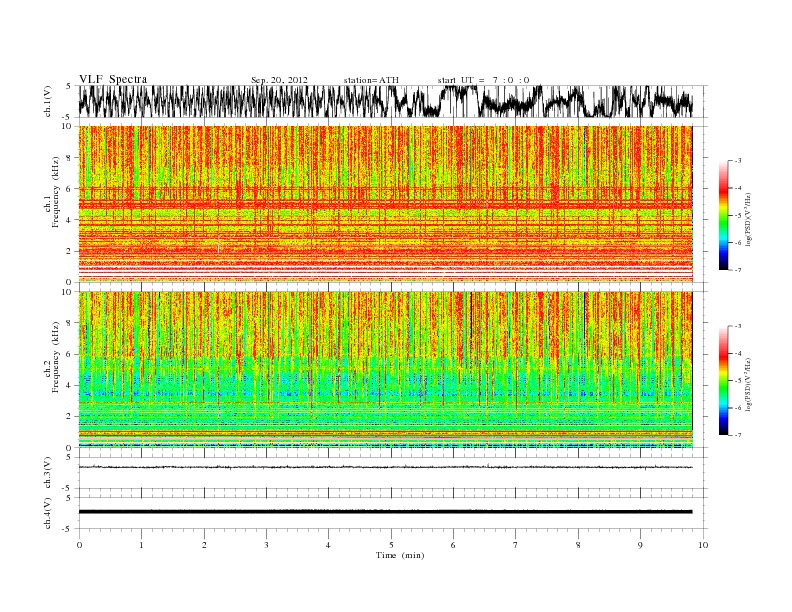Click the "start UT = 7 :0 :0" header text
This screenshot has width=792, height=612.
coord(483,80)
